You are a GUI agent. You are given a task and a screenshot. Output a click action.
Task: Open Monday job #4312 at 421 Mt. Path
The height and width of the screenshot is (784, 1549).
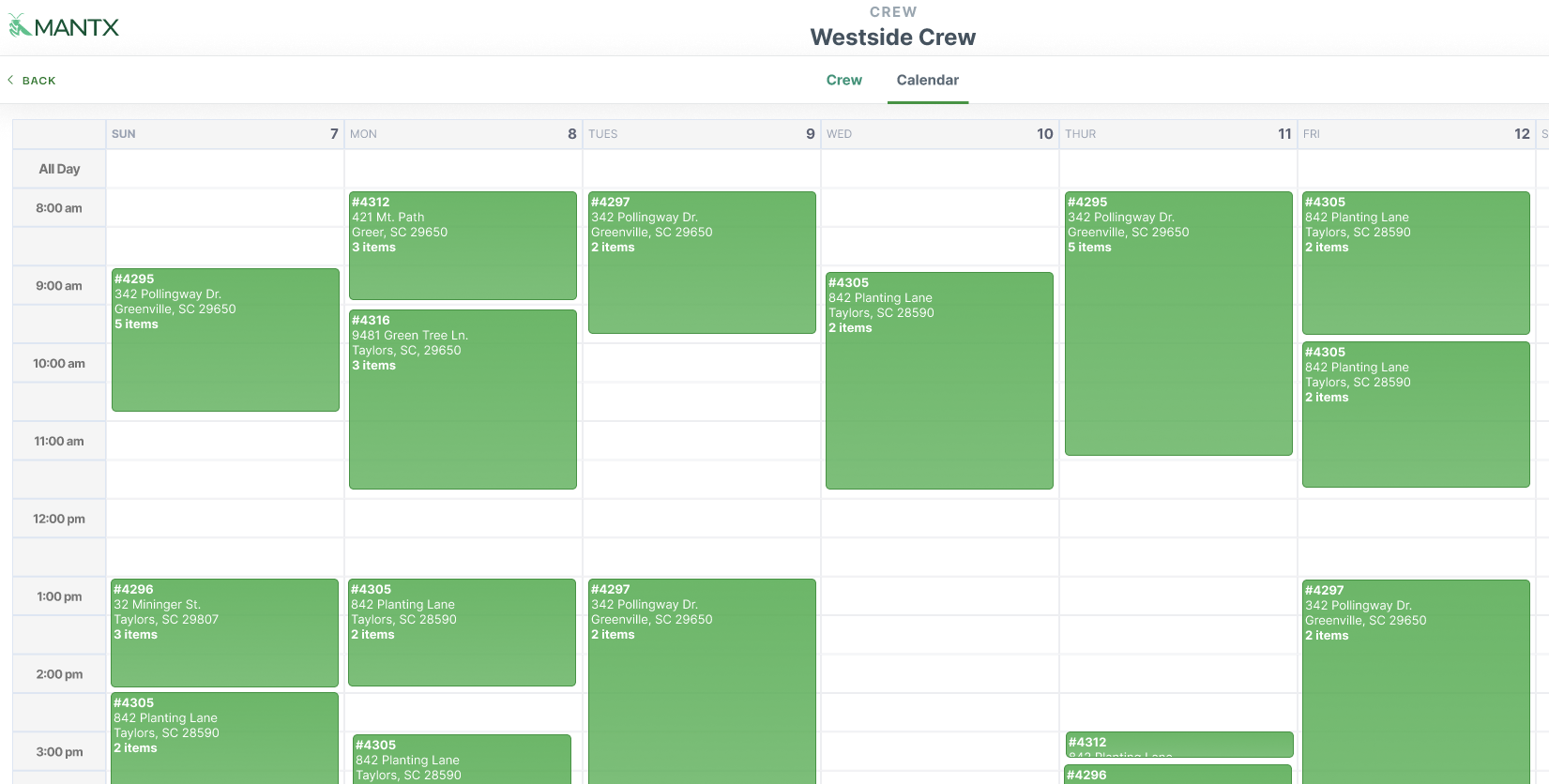click(463, 246)
